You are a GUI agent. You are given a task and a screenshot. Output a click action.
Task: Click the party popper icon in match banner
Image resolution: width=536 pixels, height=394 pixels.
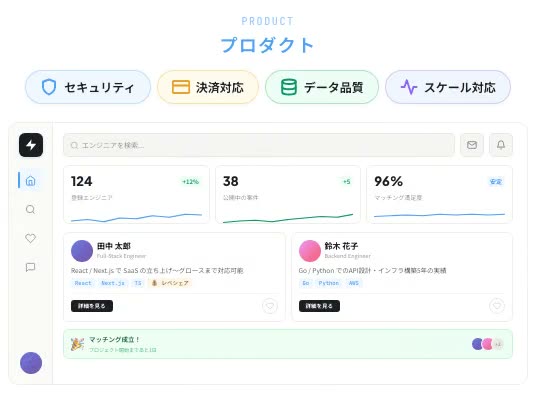77,344
